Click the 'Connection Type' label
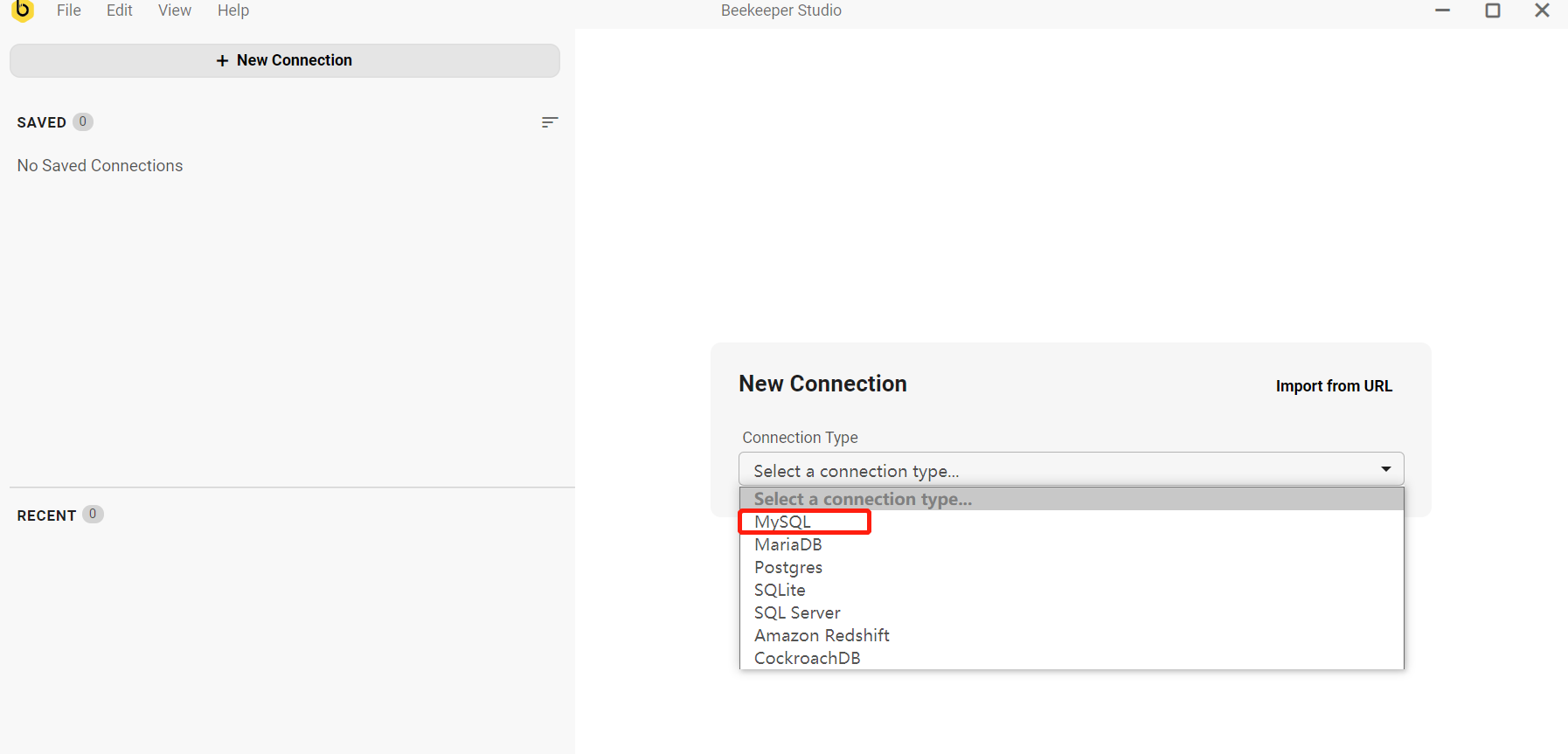The image size is (1568, 754). click(800, 438)
